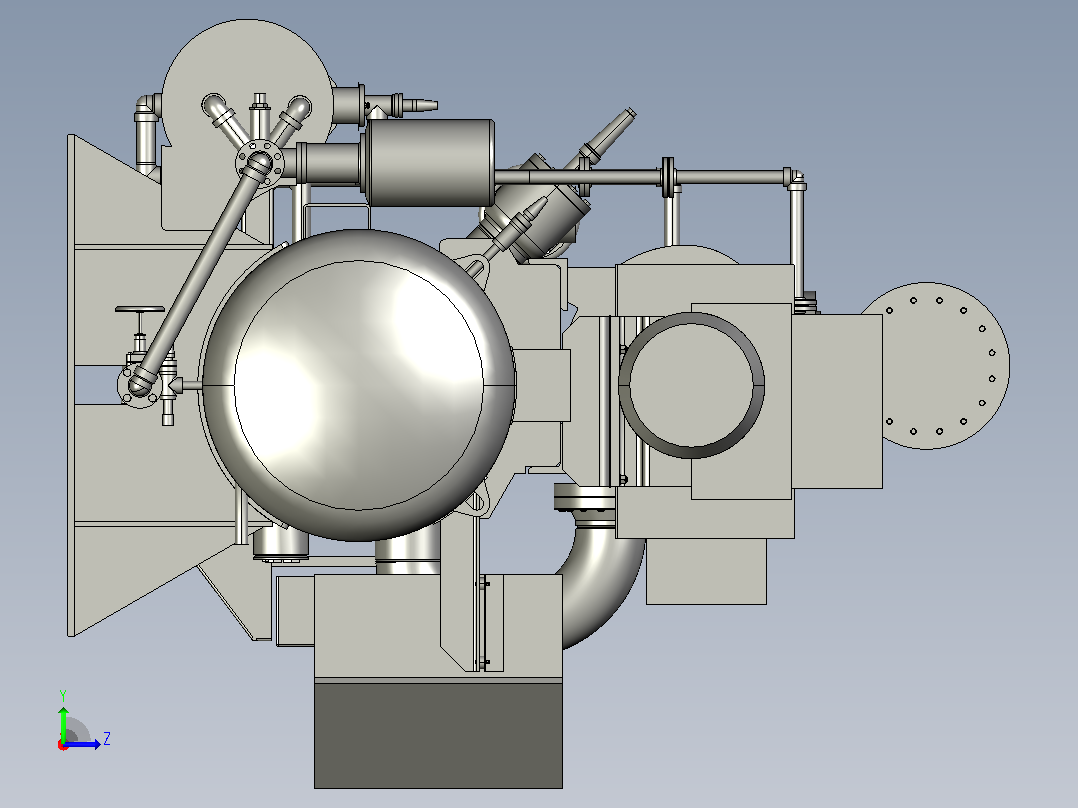
Task: Pick the thin horizontal pipe at the upper right
Action: (x=731, y=178)
